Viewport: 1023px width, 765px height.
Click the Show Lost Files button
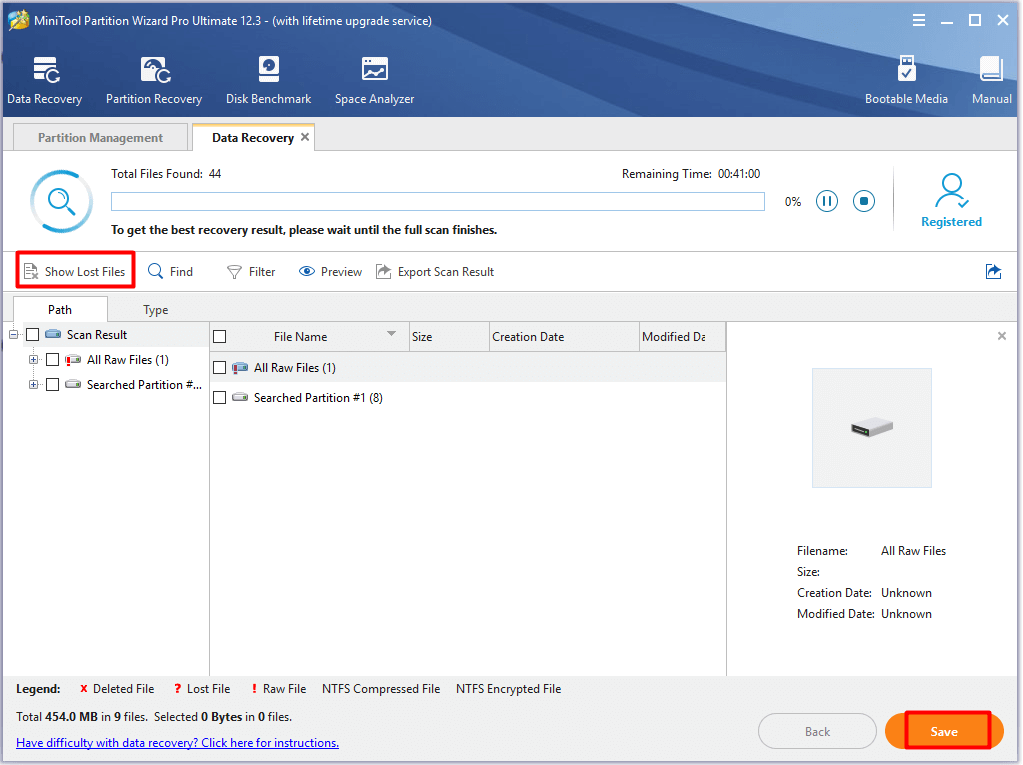click(75, 271)
